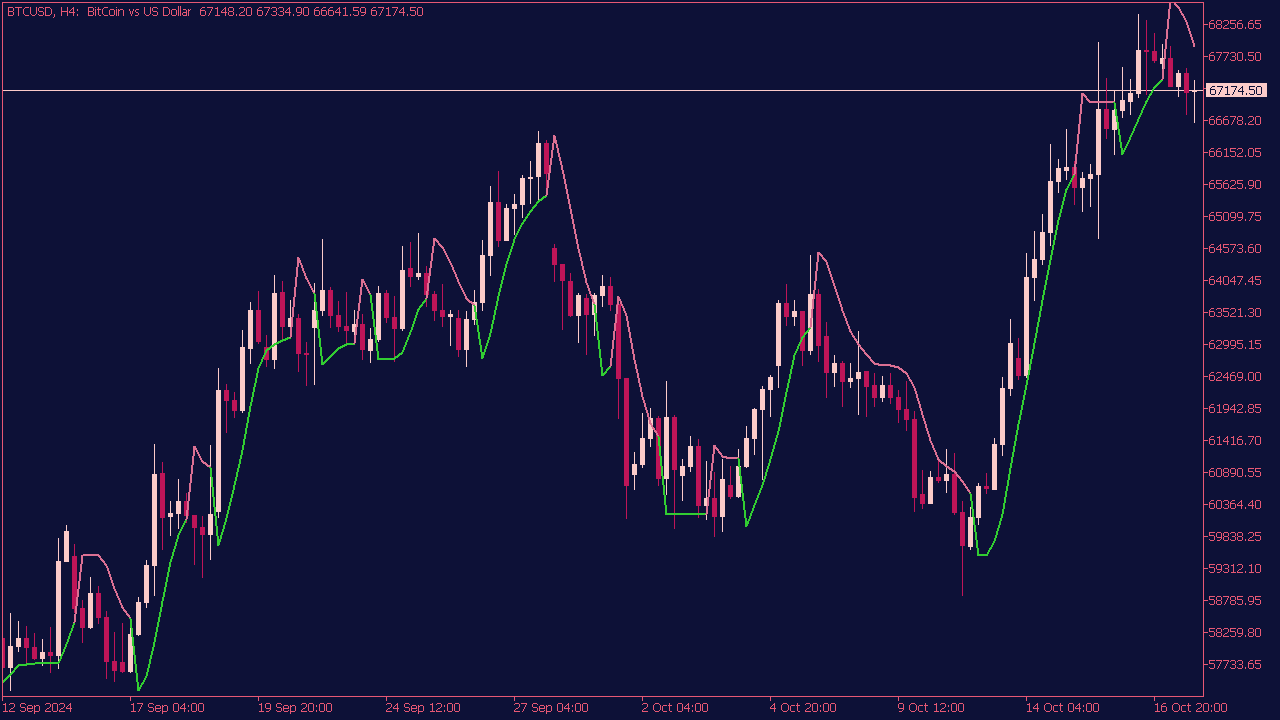Click the 24 Sep 12:00 time label
The height and width of the screenshot is (720, 1280).
423,708
